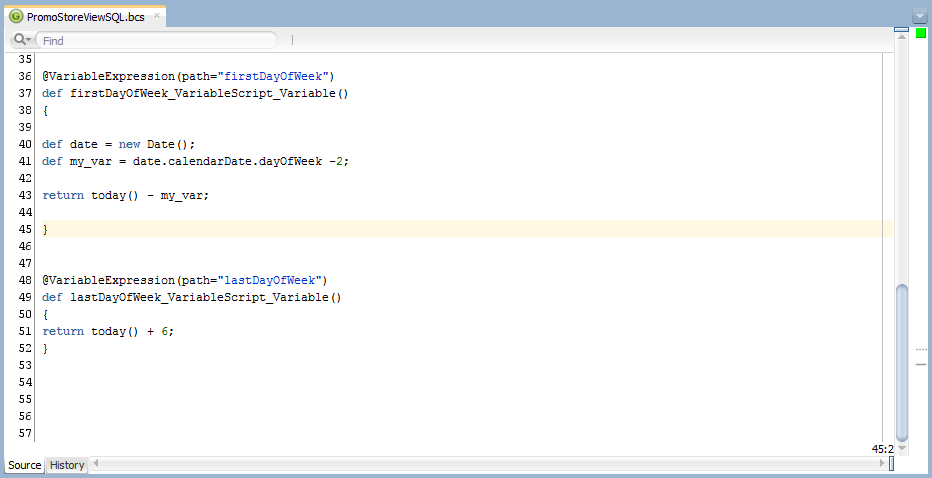Screen dimensions: 932x478
Task: Click the overview marker in the right margin
Action: click(920, 364)
